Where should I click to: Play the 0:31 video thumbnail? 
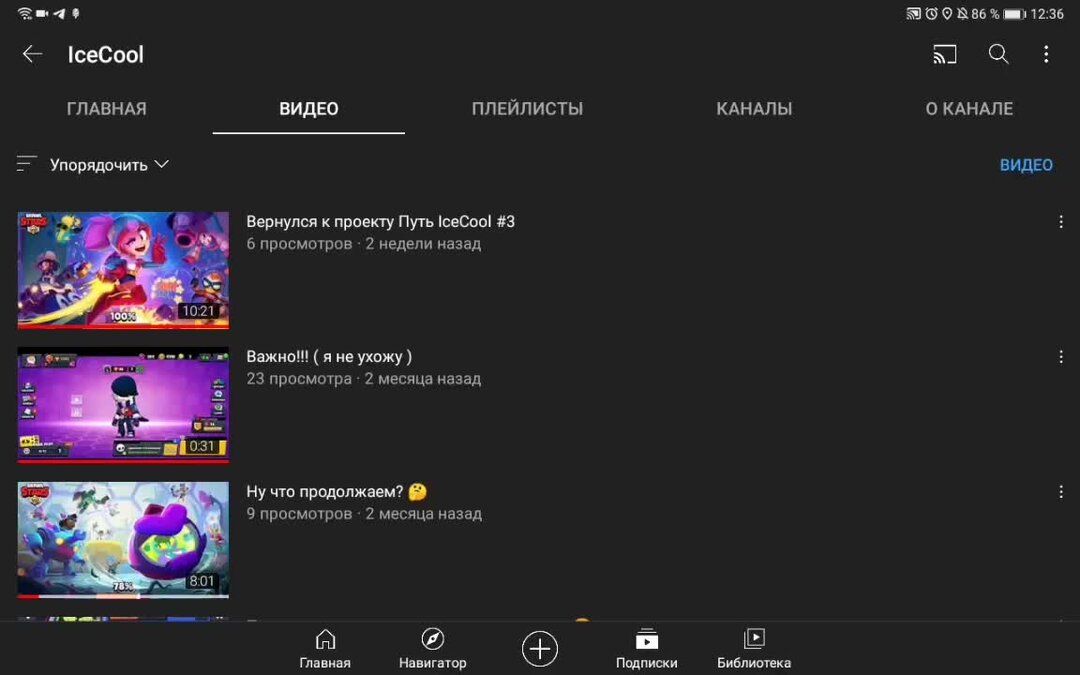click(123, 404)
